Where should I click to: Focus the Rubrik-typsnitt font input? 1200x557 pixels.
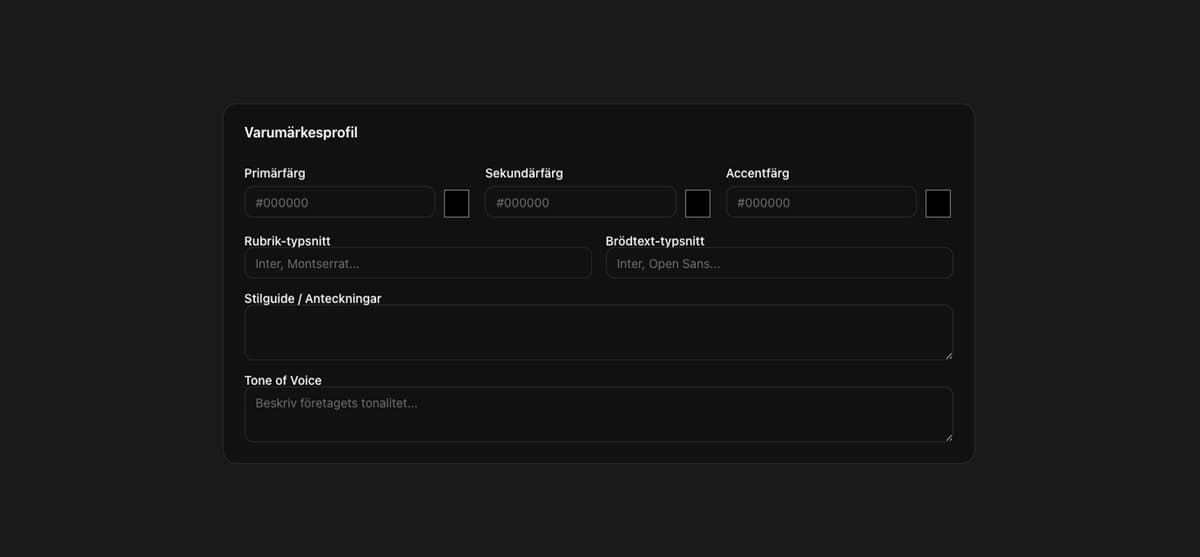[417, 263]
